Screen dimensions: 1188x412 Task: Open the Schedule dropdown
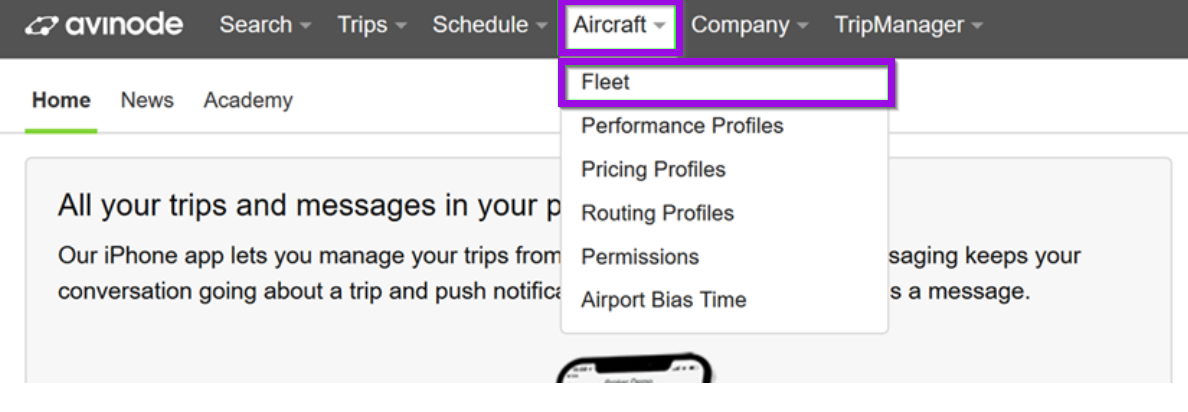(490, 25)
